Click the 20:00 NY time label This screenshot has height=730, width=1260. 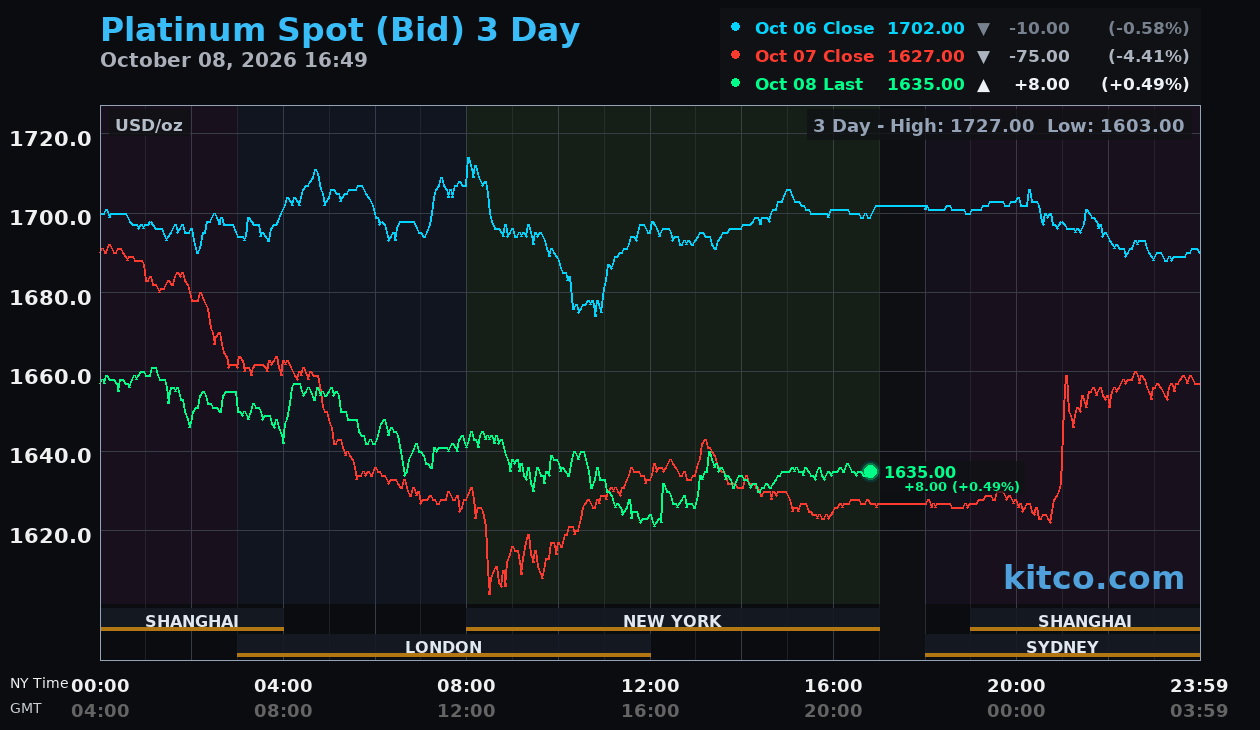(x=1016, y=686)
